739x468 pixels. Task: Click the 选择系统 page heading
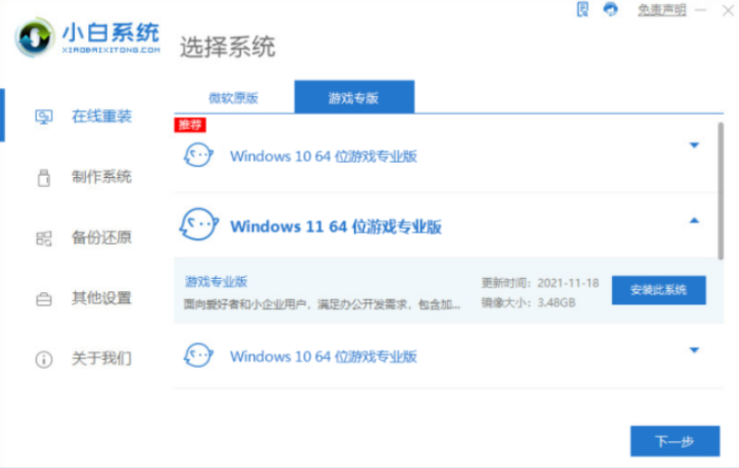[x=228, y=47]
